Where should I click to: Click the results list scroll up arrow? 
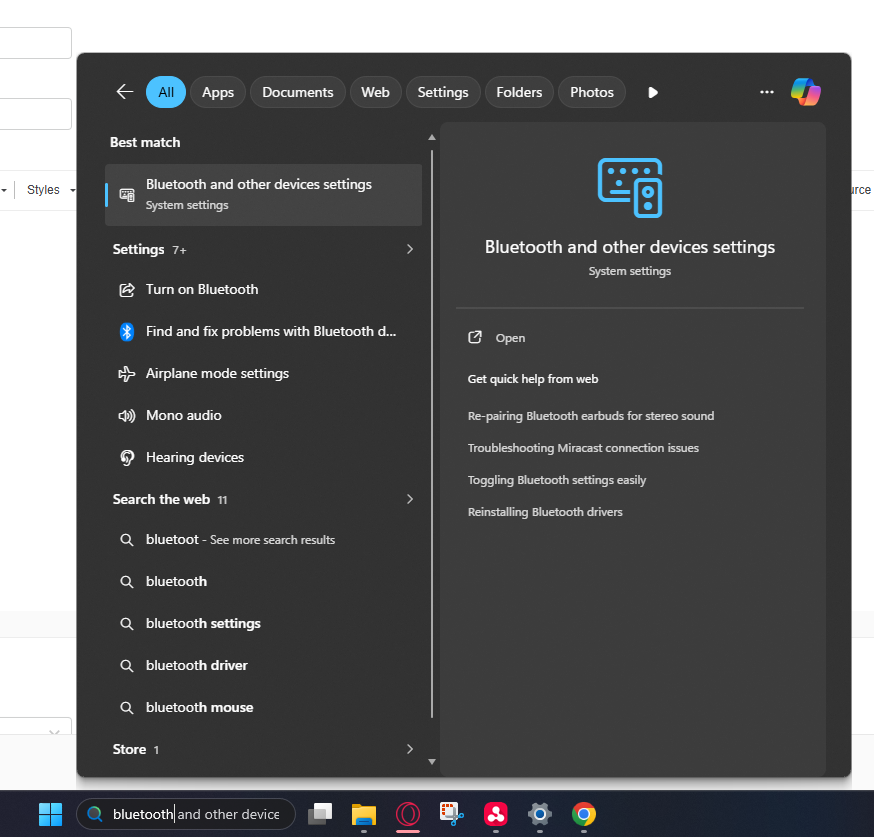(431, 137)
